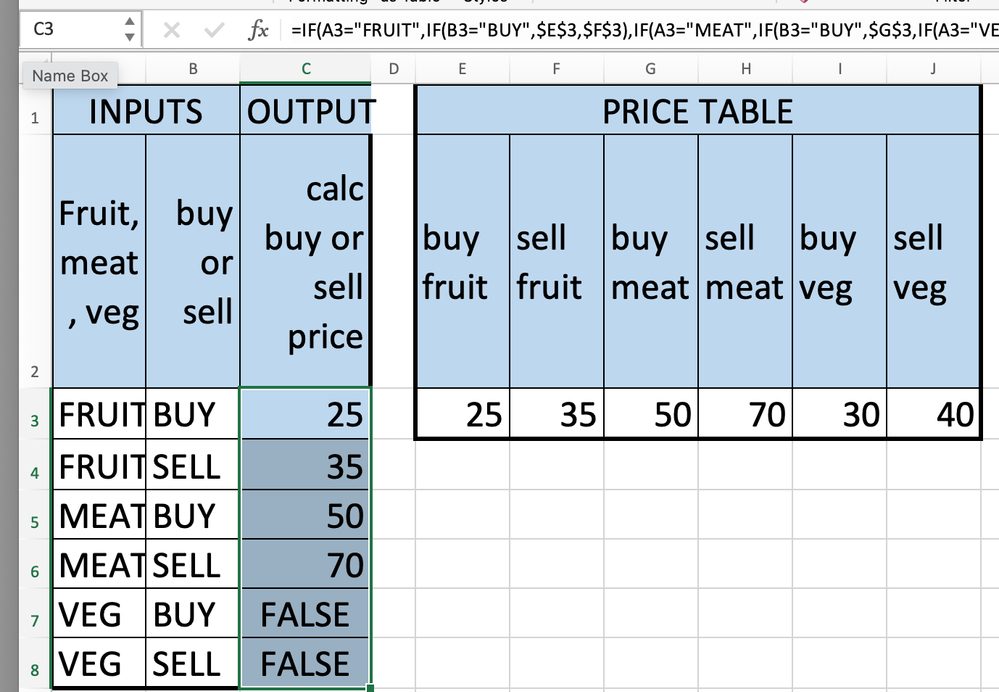Image resolution: width=999 pixels, height=692 pixels.
Task: Click the Cancel X icon in formula bar
Action: 171,30
